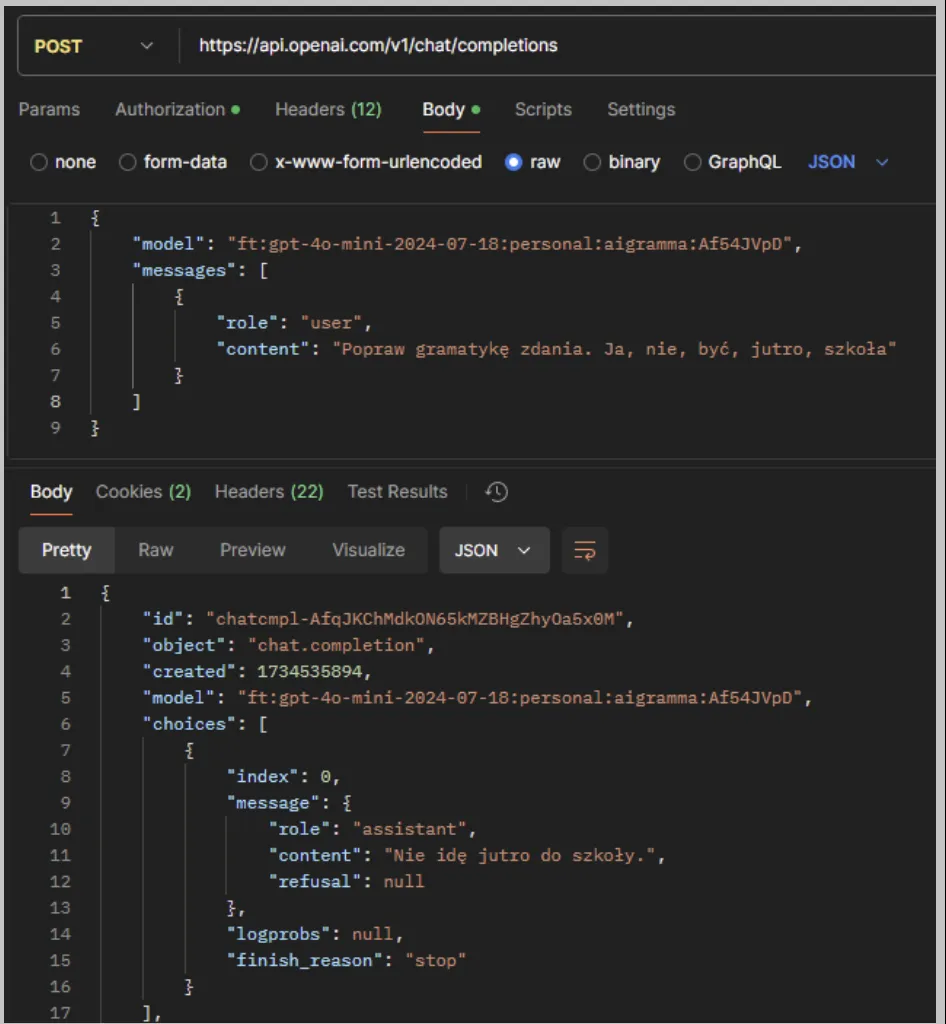
Task: Open the JSON body language dropdown
Action: (847, 161)
